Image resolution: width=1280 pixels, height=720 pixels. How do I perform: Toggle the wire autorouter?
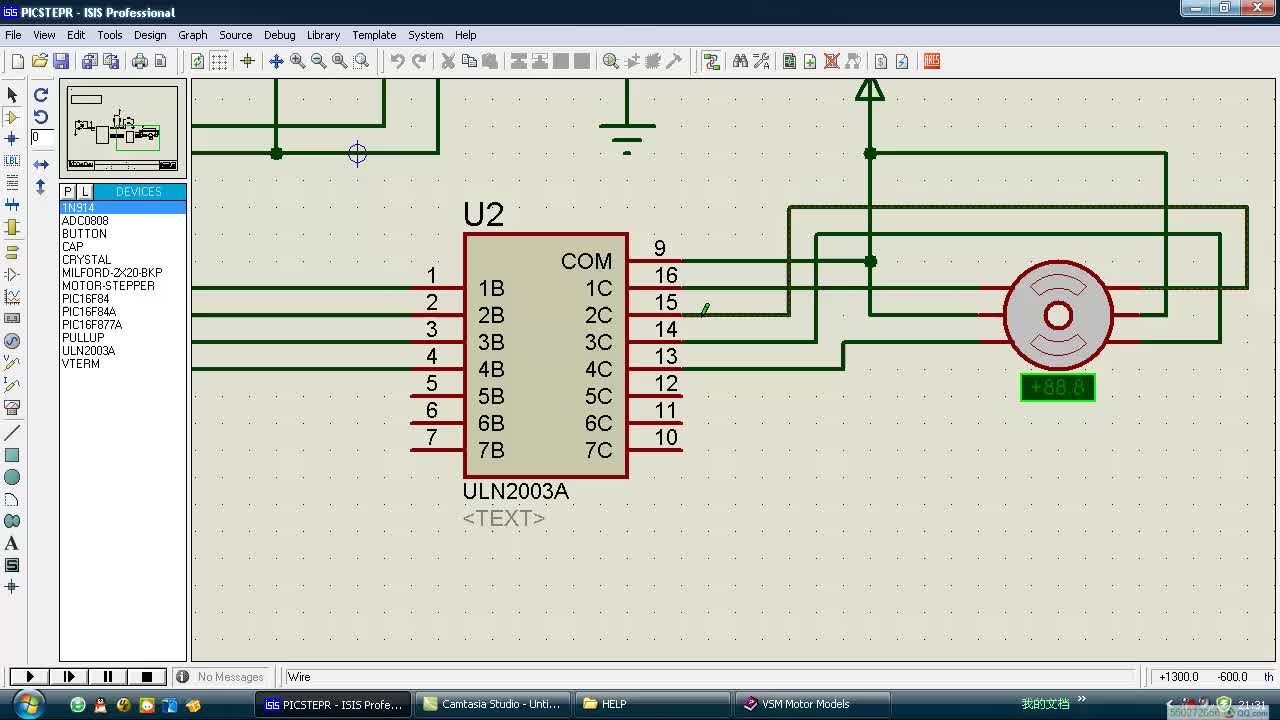pos(711,61)
